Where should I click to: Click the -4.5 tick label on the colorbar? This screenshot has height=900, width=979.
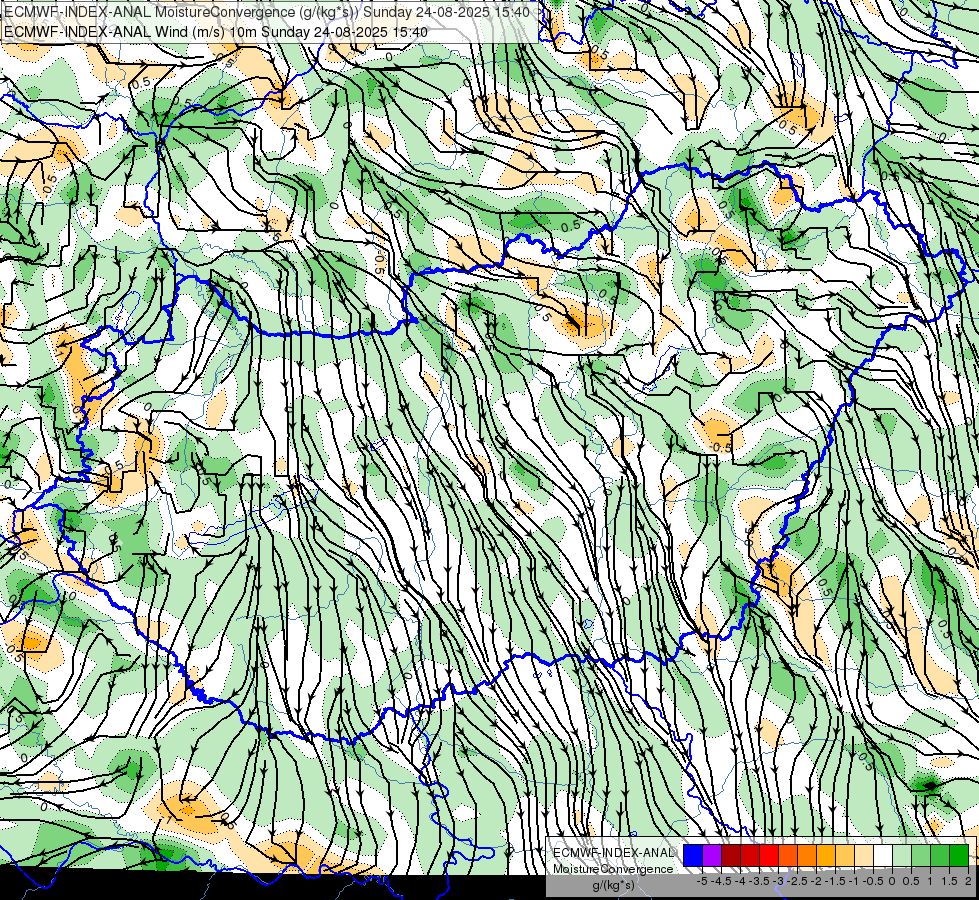click(721, 881)
